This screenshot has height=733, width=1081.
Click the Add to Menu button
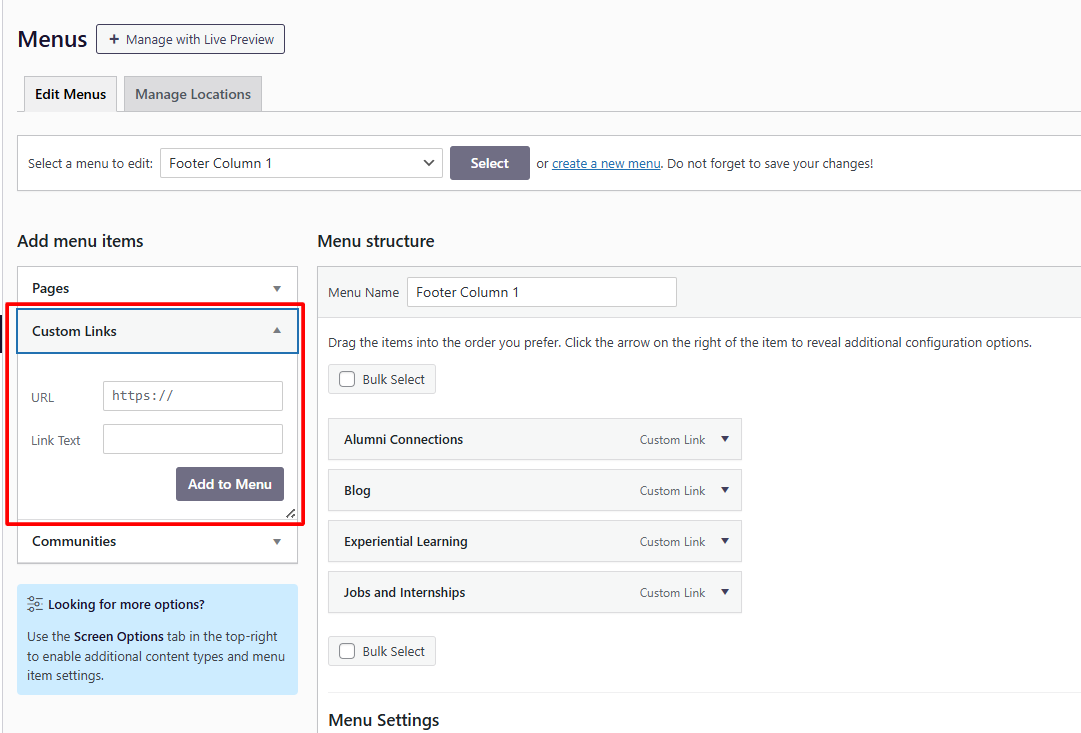pyautogui.click(x=230, y=484)
